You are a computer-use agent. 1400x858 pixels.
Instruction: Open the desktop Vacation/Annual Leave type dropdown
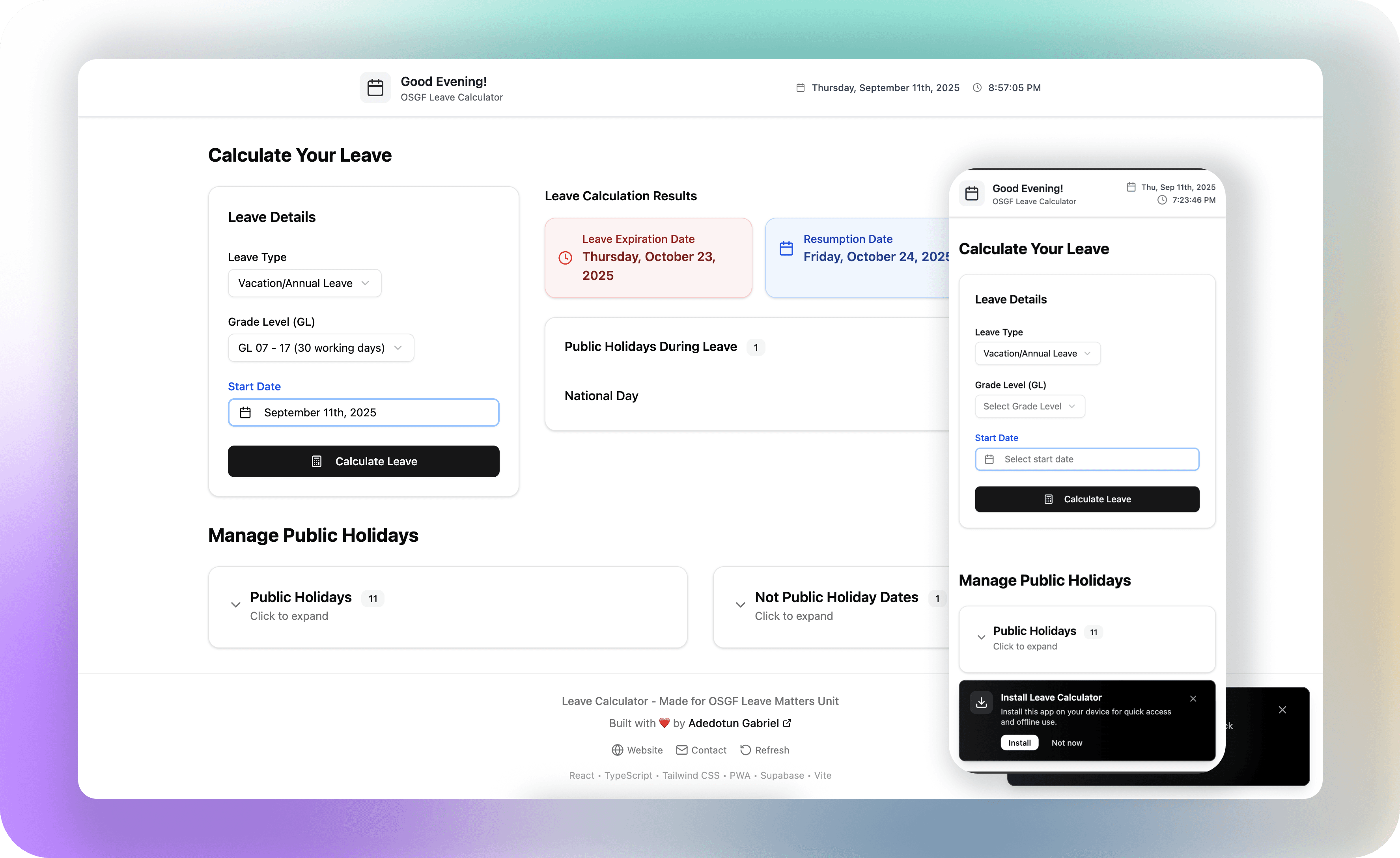(x=304, y=283)
